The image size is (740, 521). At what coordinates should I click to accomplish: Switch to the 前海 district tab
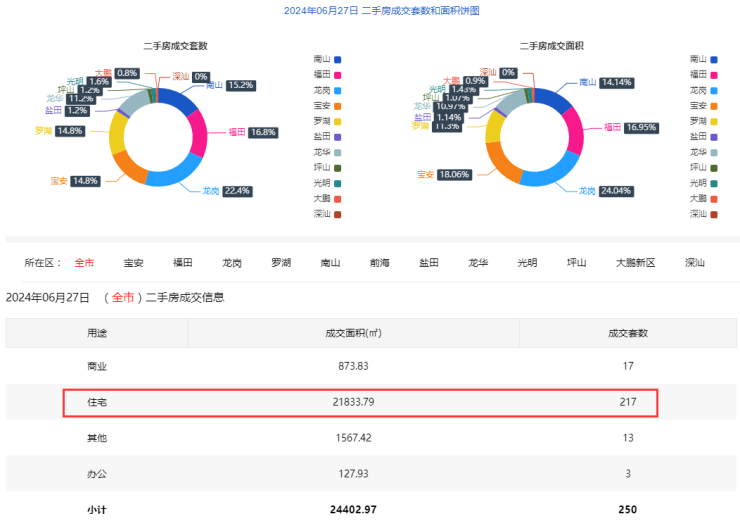coord(380,263)
